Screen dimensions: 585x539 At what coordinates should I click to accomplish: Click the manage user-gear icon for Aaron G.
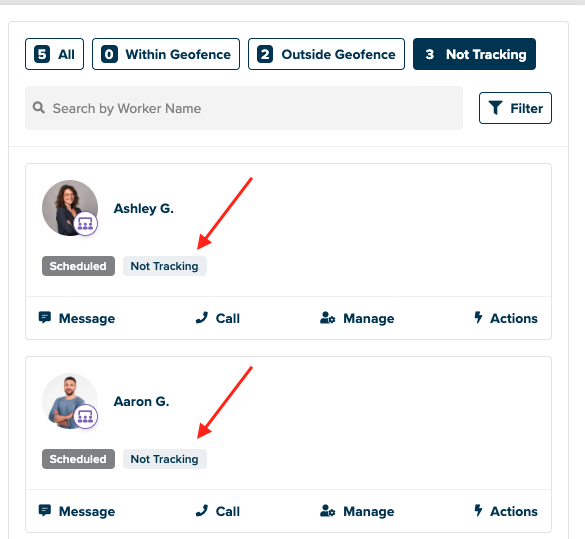click(x=328, y=511)
